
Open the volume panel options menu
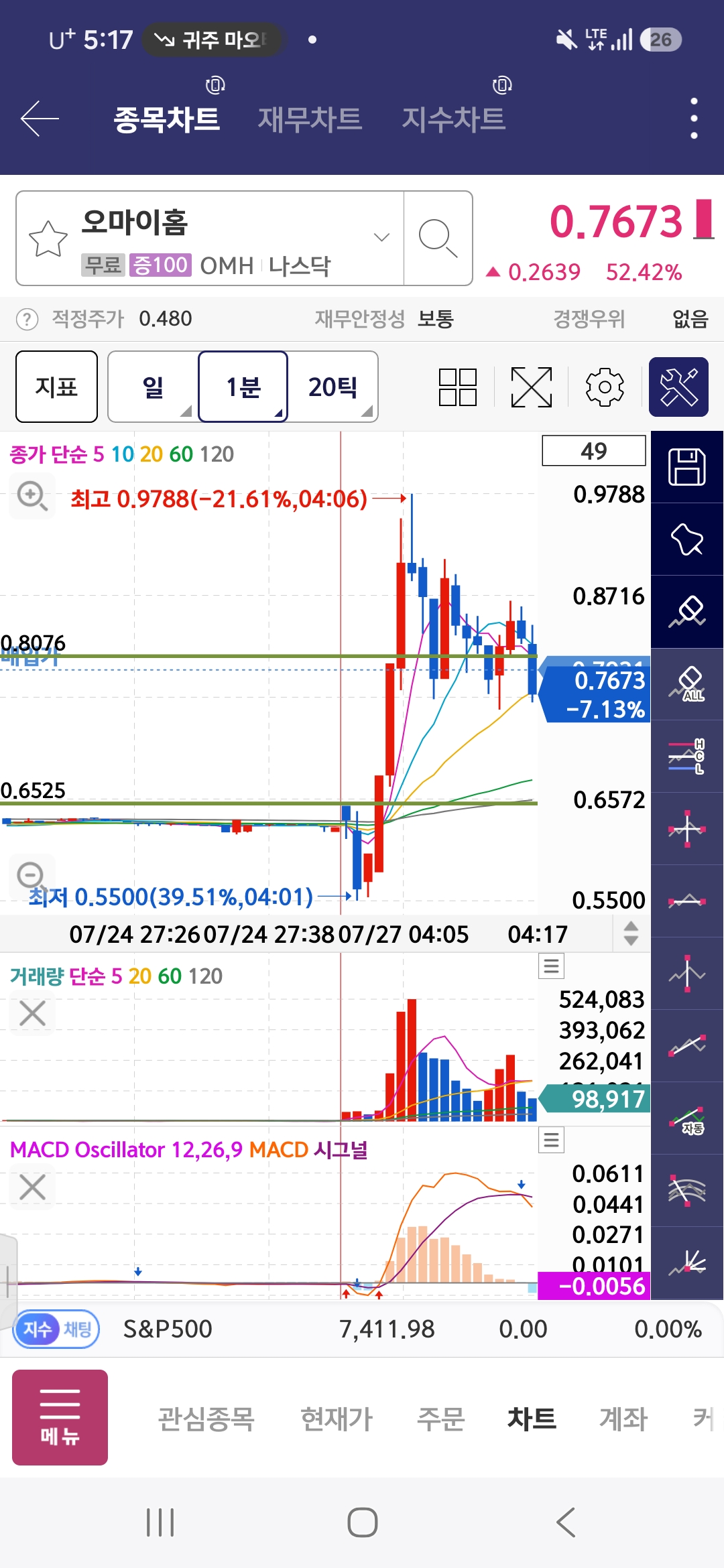(x=551, y=966)
